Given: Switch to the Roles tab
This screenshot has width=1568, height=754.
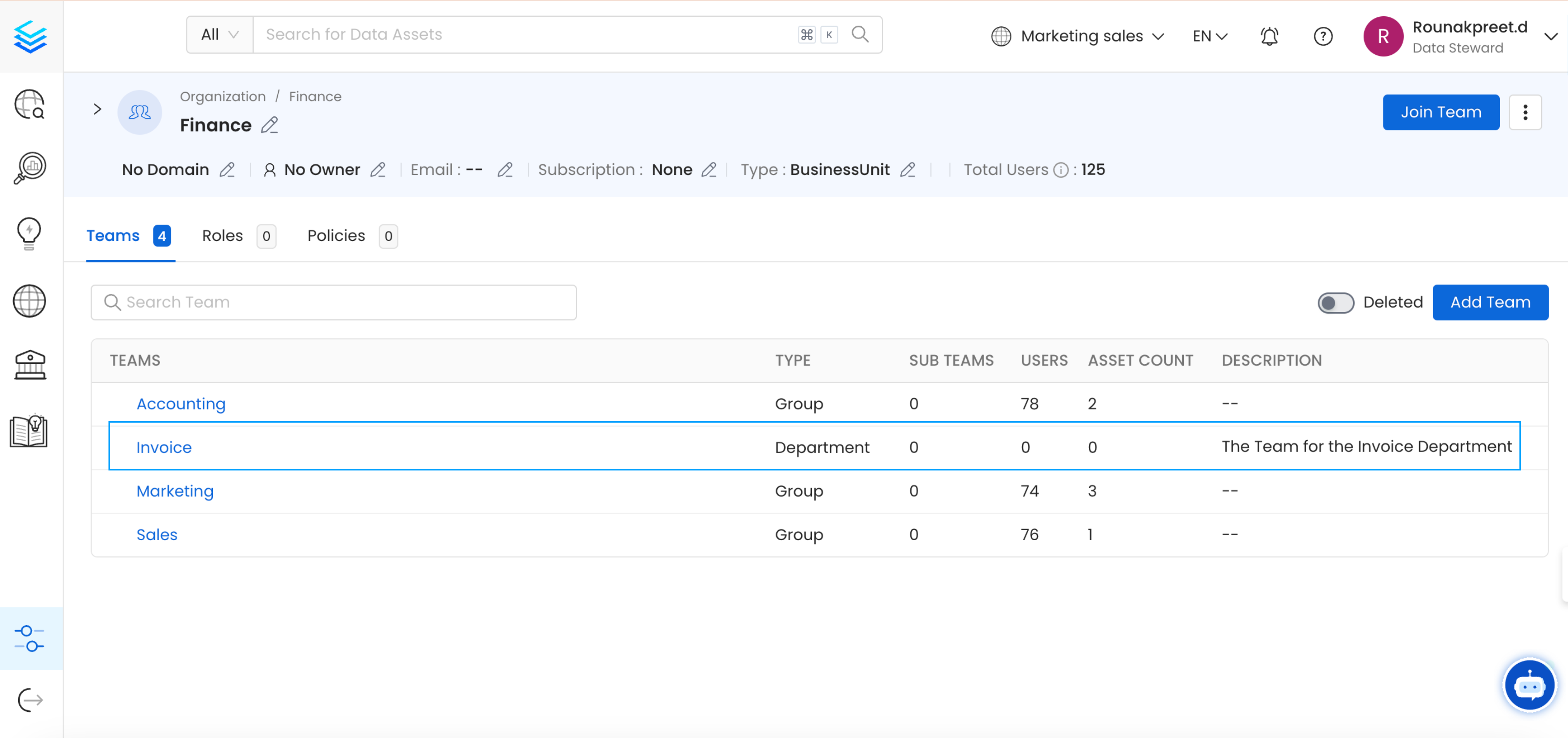Looking at the screenshot, I should click(223, 236).
